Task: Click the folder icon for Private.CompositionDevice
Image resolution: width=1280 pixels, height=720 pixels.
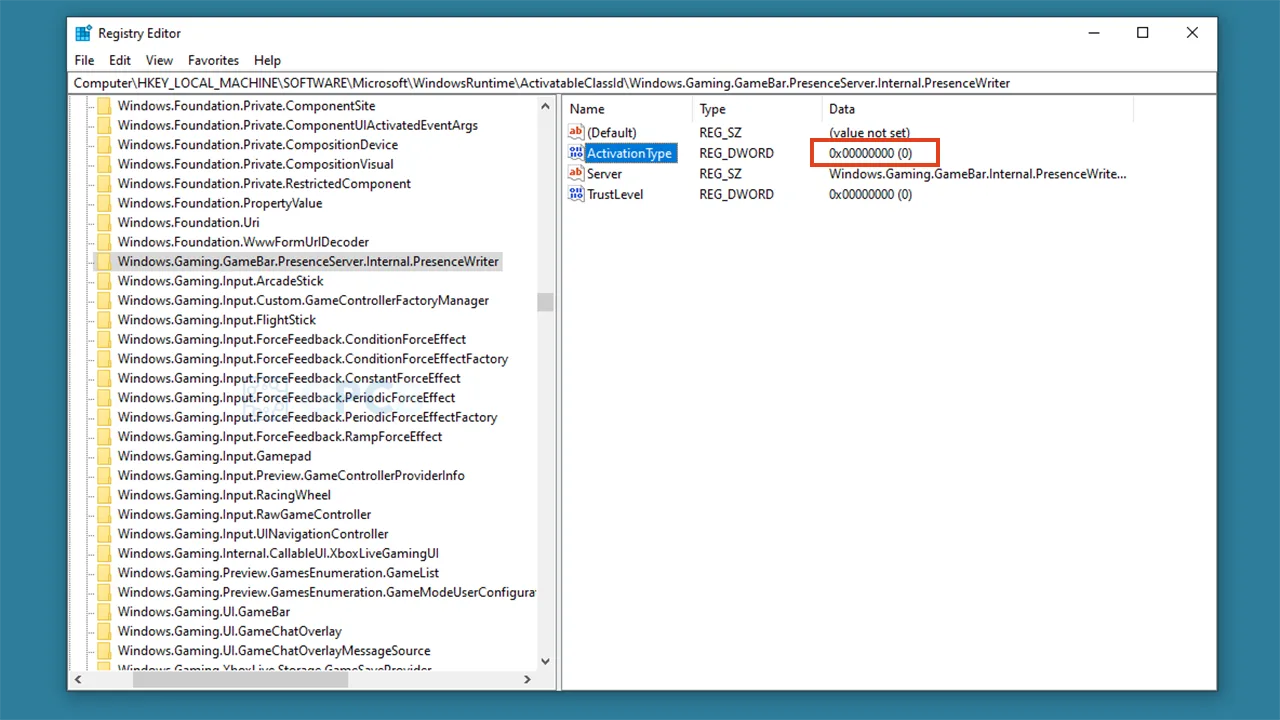Action: 104,145
